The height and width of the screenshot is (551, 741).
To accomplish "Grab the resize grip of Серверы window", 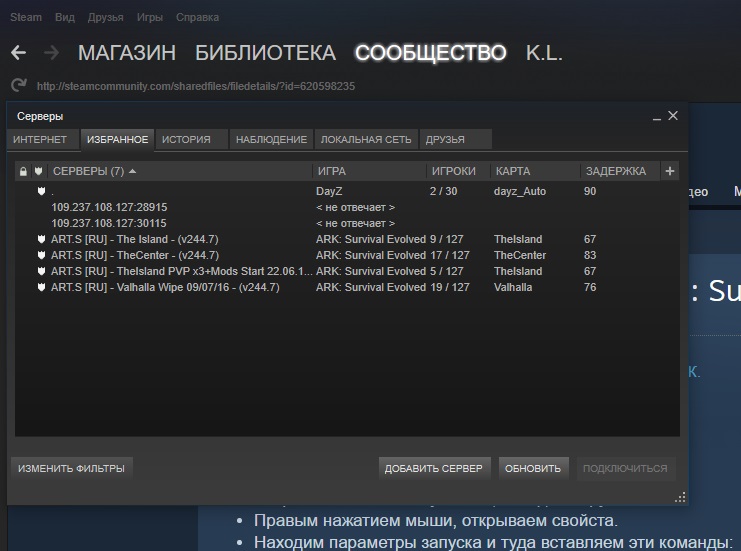I will coord(680,497).
